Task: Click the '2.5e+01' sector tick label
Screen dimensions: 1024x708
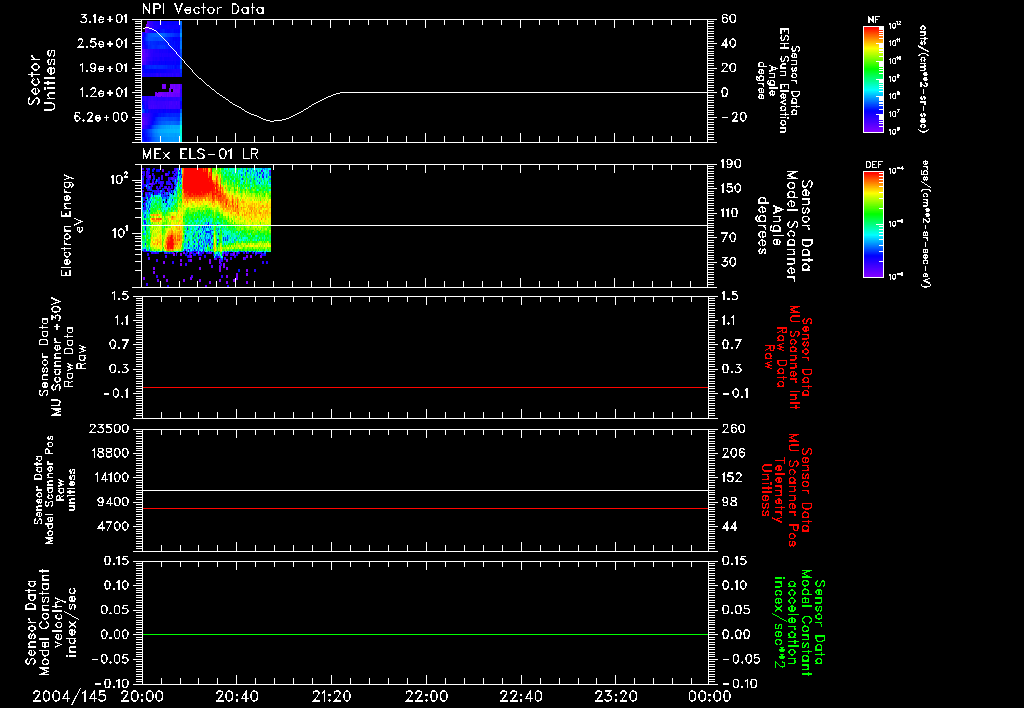Action: point(104,43)
